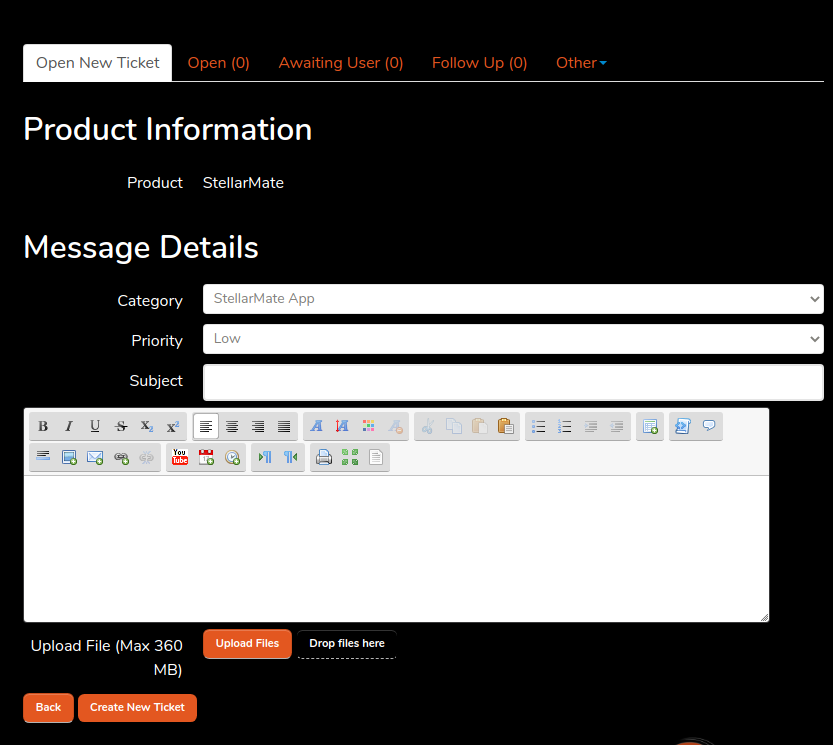Toggle underline formatting
The image size is (833, 745).
95,426
